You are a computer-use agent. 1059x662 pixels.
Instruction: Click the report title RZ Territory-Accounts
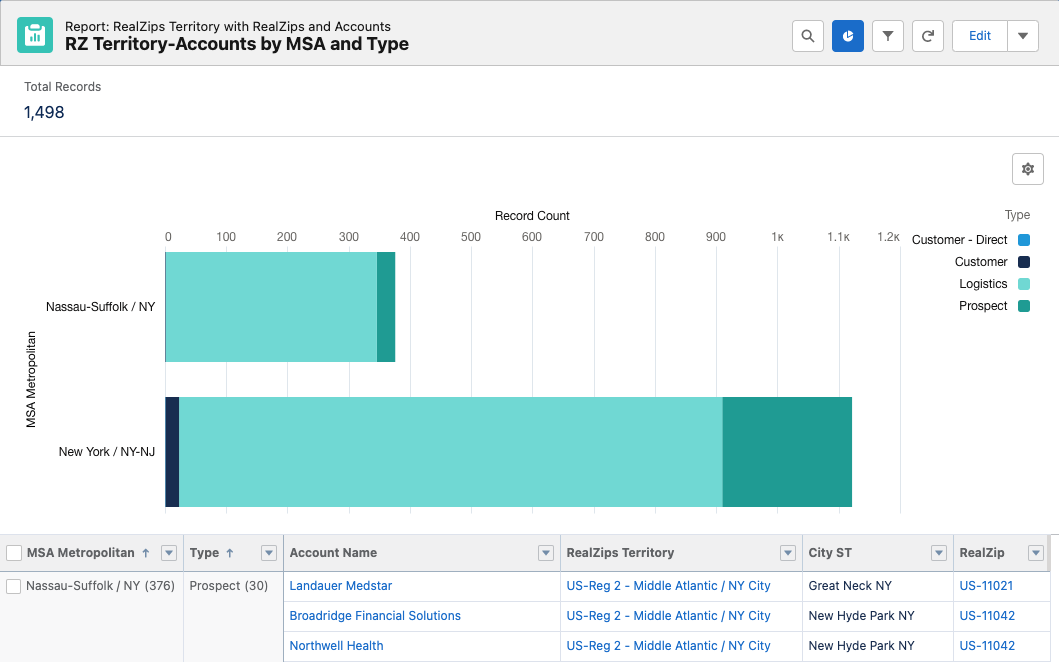click(236, 44)
